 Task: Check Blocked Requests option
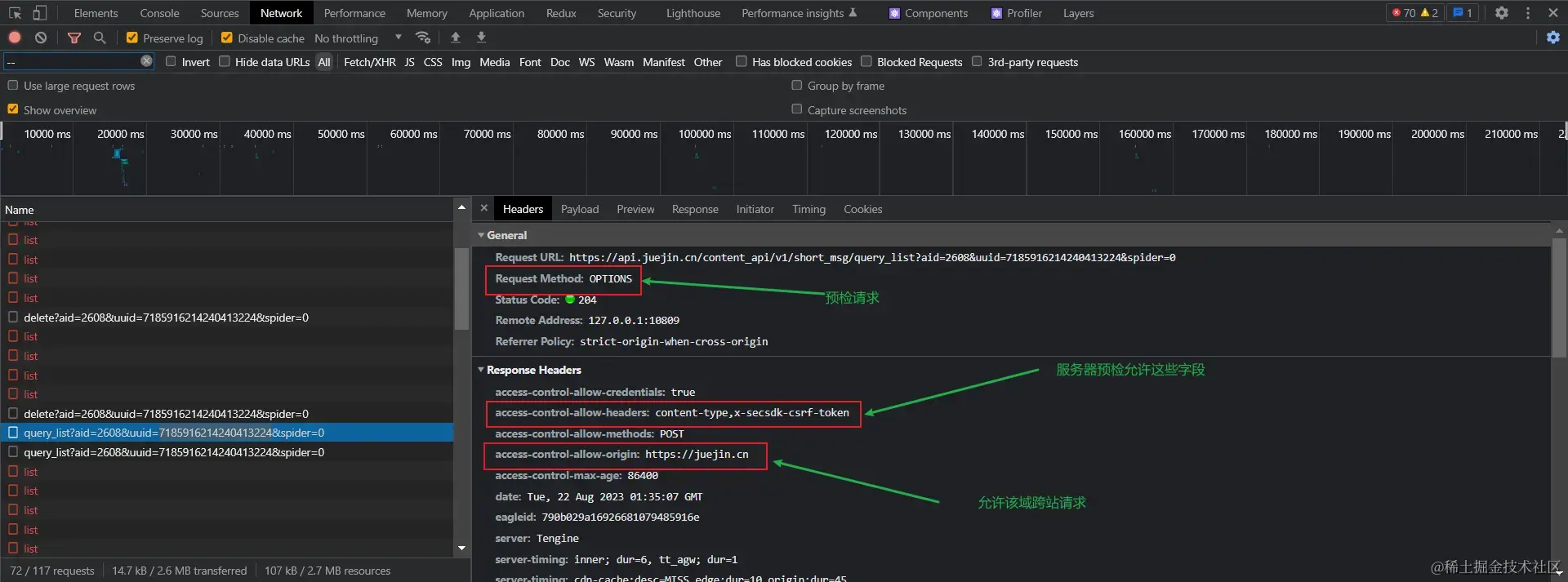click(866, 61)
